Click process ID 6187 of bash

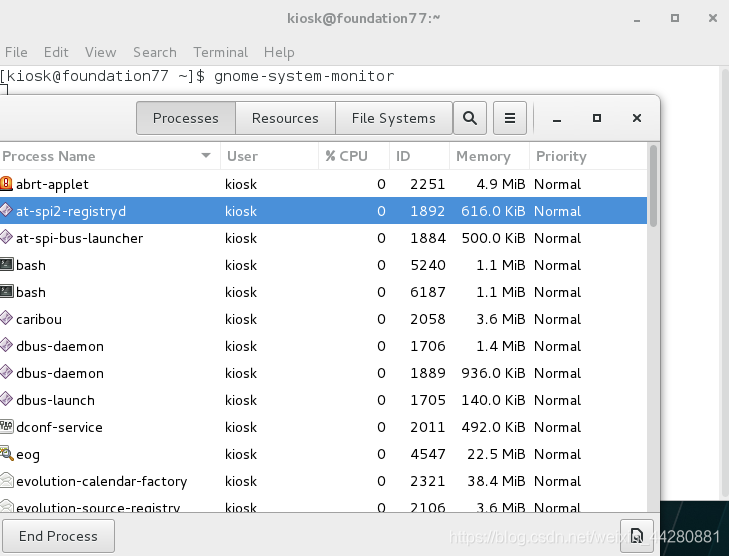pyautogui.click(x=428, y=292)
